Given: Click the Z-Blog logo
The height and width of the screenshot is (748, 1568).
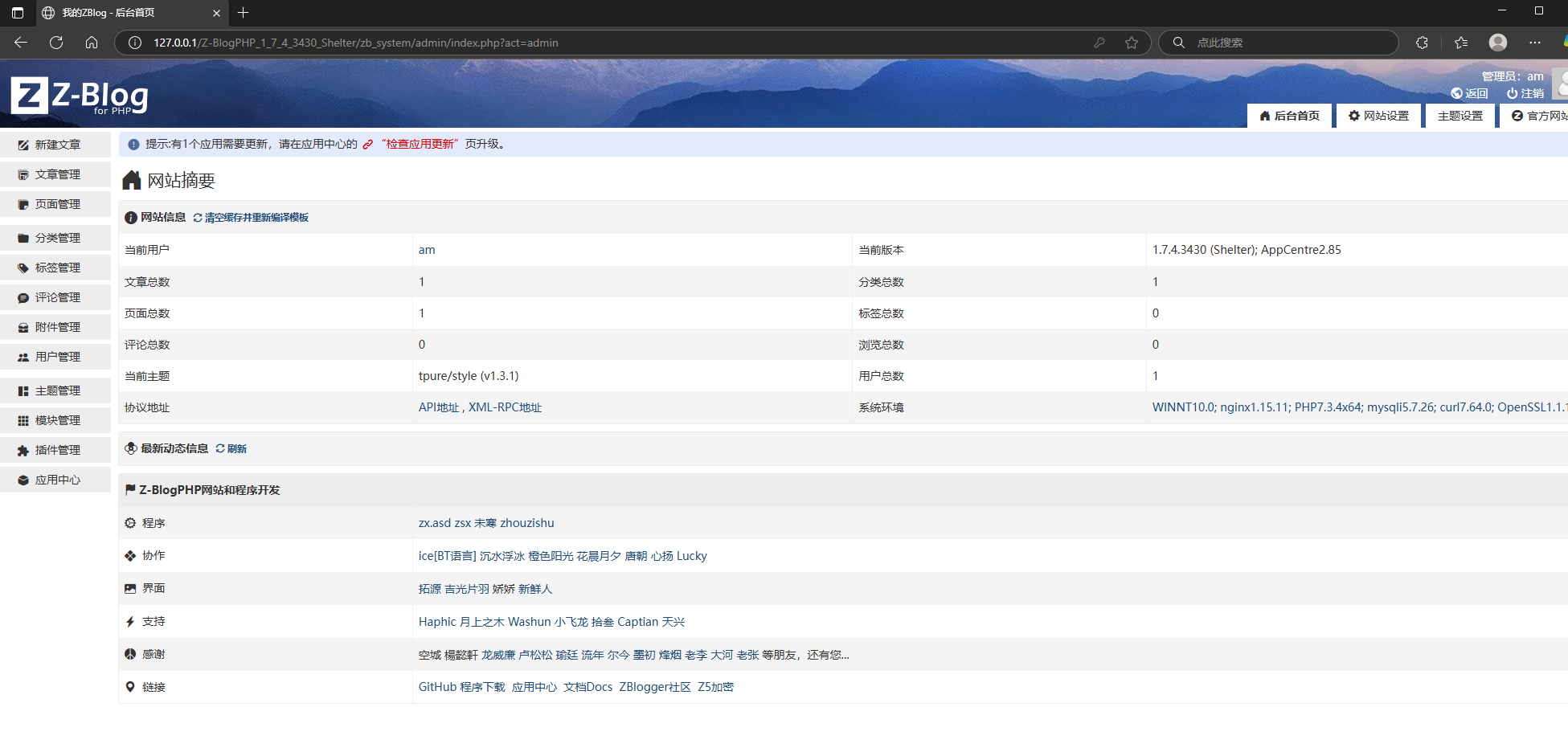Looking at the screenshot, I should point(80,96).
